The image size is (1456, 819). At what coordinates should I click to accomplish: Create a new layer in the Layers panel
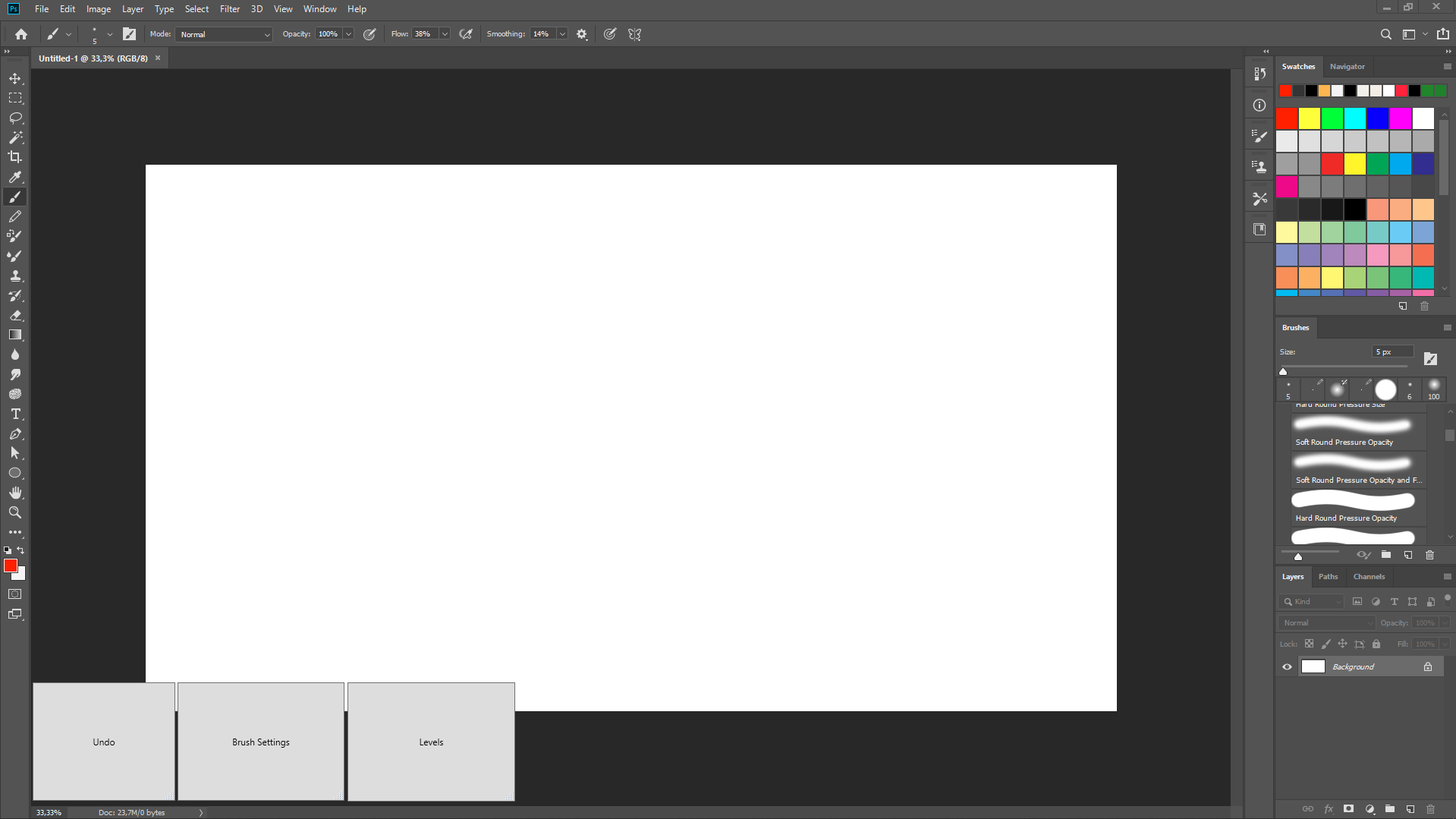click(x=1410, y=809)
